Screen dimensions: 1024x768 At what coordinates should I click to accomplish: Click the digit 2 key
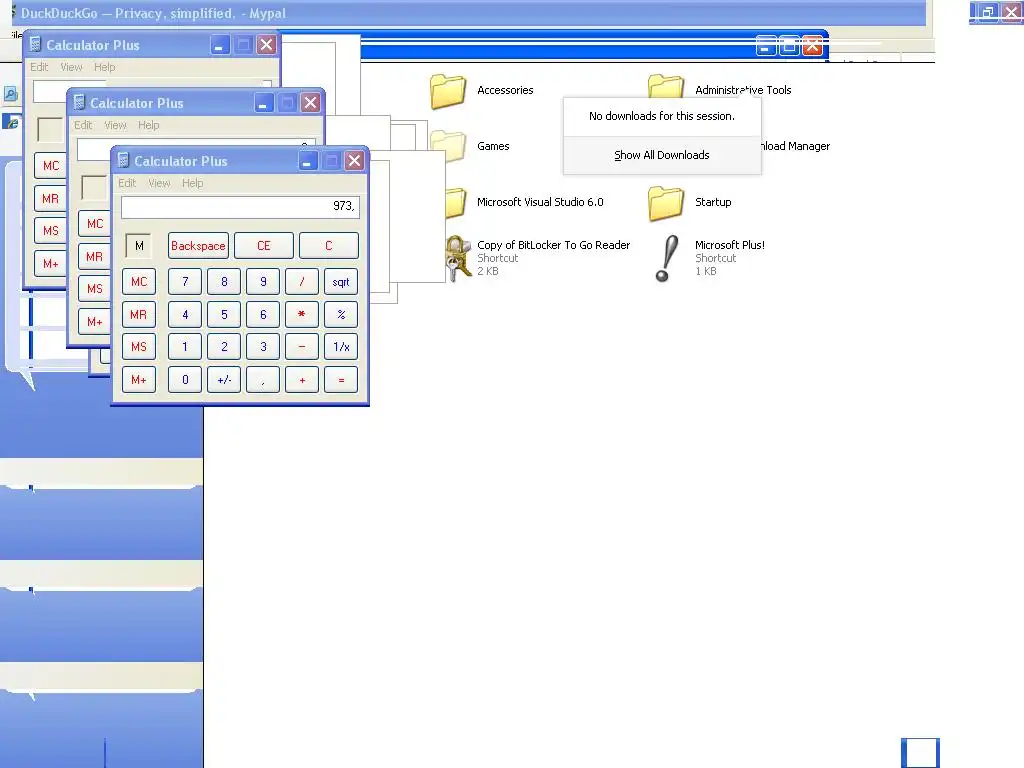coord(224,347)
